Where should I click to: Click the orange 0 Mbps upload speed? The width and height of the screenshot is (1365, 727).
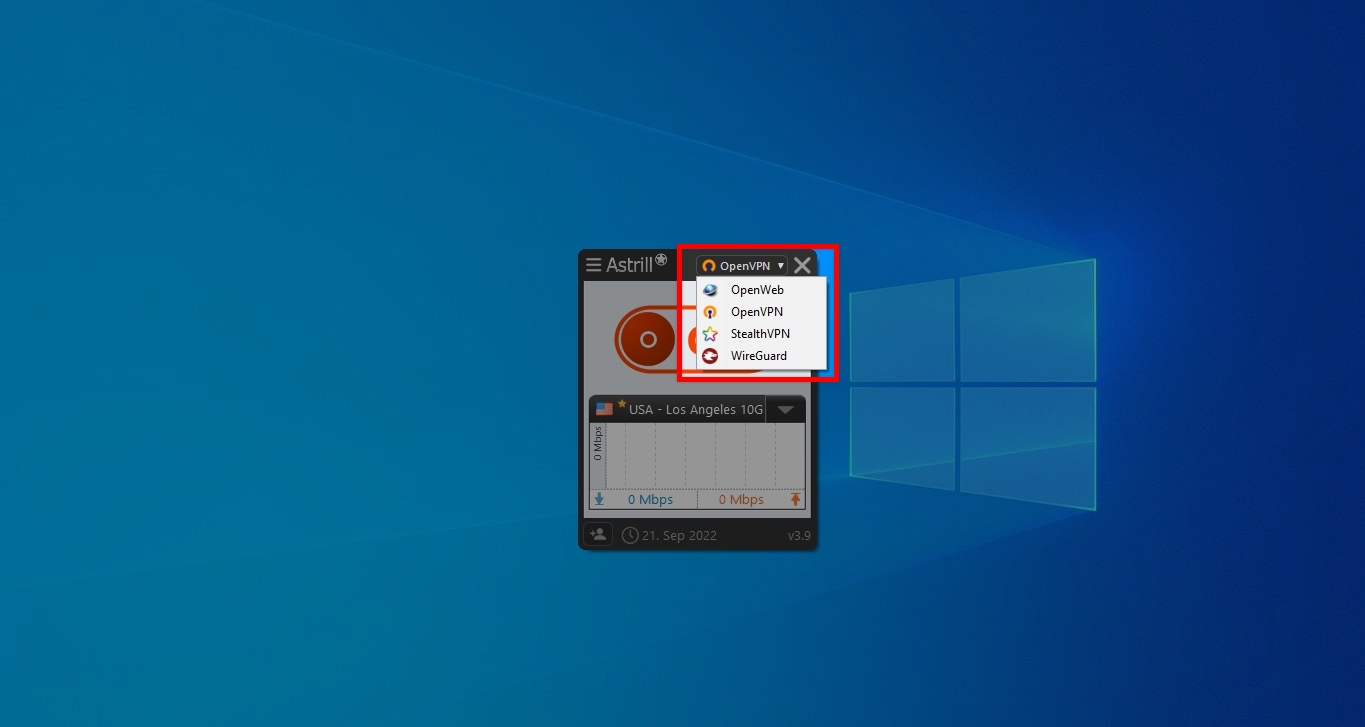coord(741,500)
